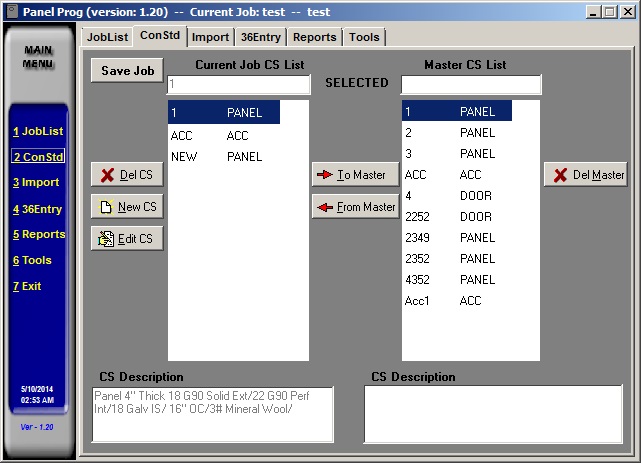Click the Panel Prog title bar icon
Image resolution: width=641 pixels, height=463 pixels.
(x=10, y=10)
